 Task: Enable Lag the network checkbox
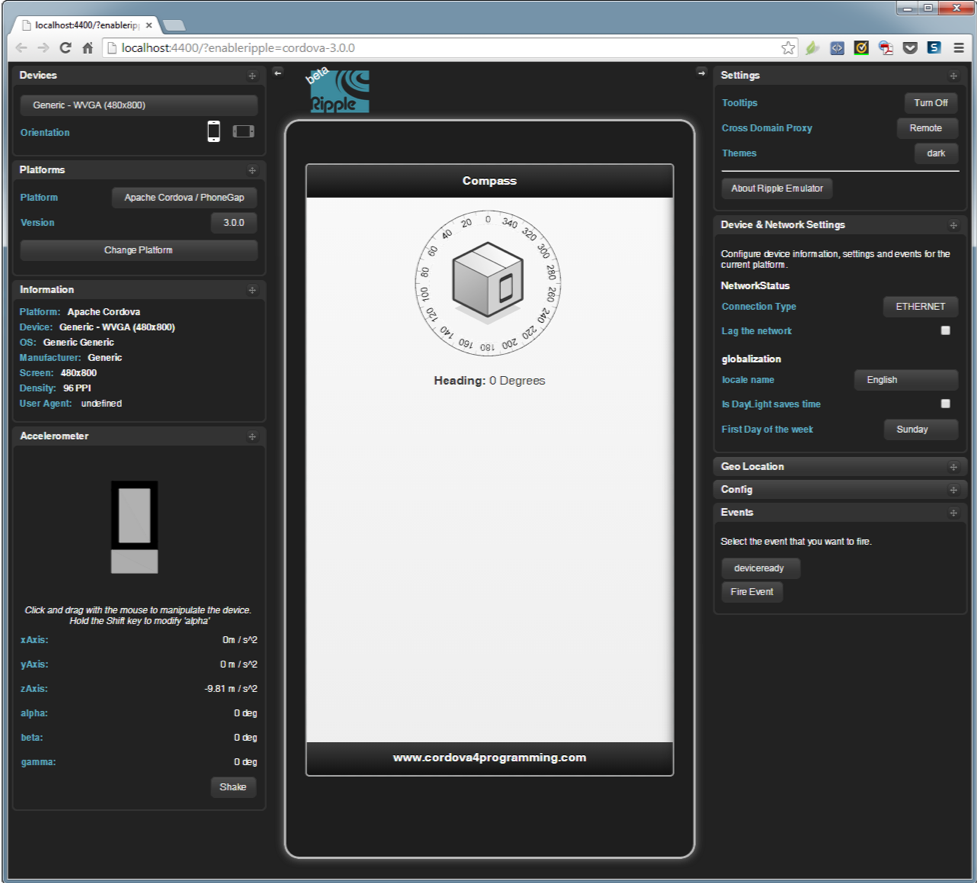tap(945, 330)
